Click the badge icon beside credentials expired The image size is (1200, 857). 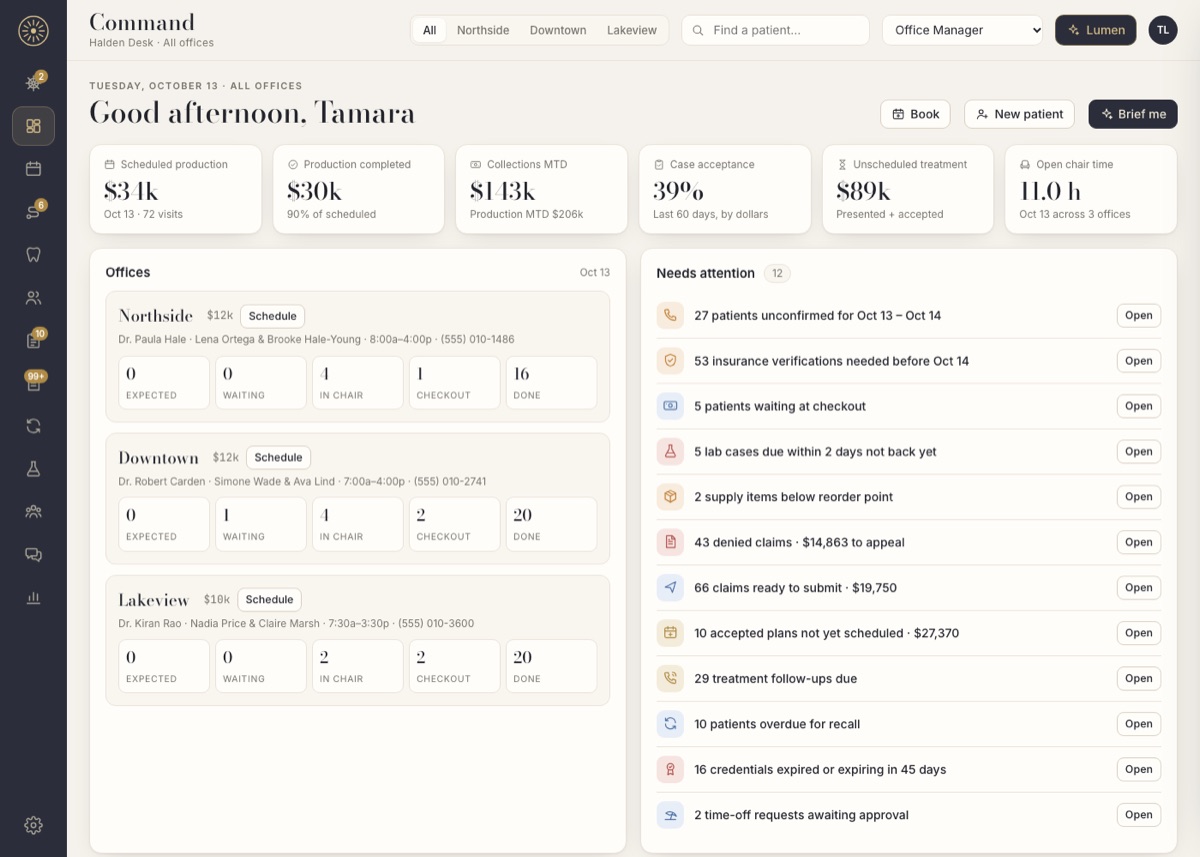tap(670, 769)
